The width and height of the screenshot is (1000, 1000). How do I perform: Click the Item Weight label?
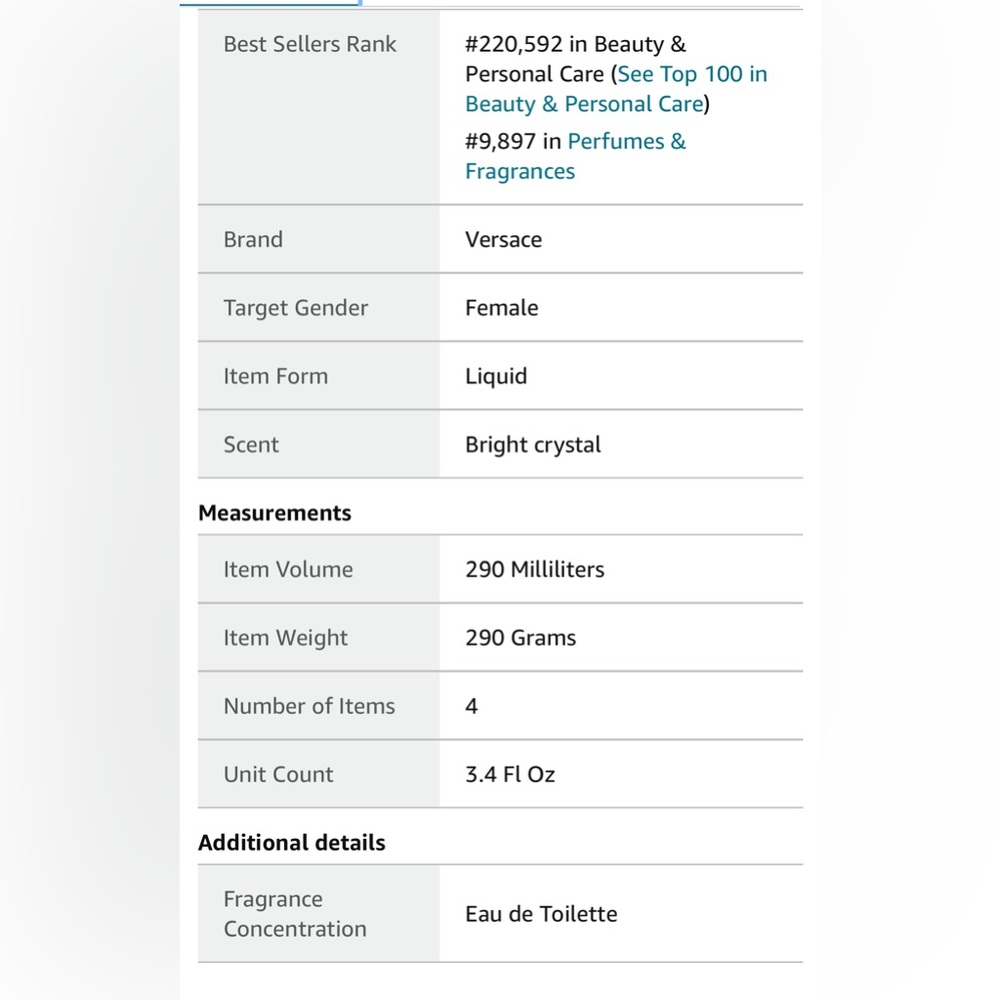(x=285, y=638)
